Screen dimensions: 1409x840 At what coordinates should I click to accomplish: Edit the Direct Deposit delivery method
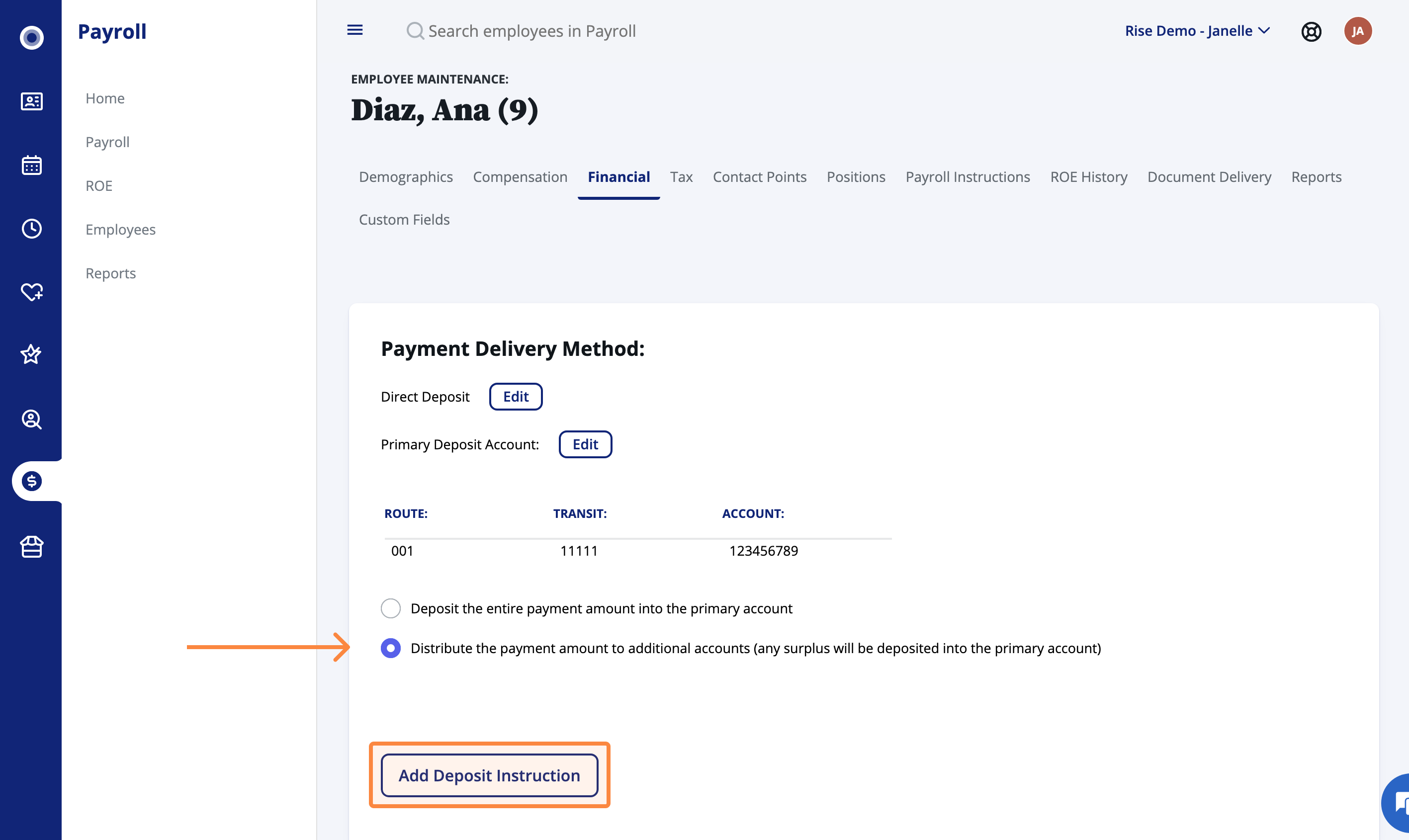(x=516, y=396)
